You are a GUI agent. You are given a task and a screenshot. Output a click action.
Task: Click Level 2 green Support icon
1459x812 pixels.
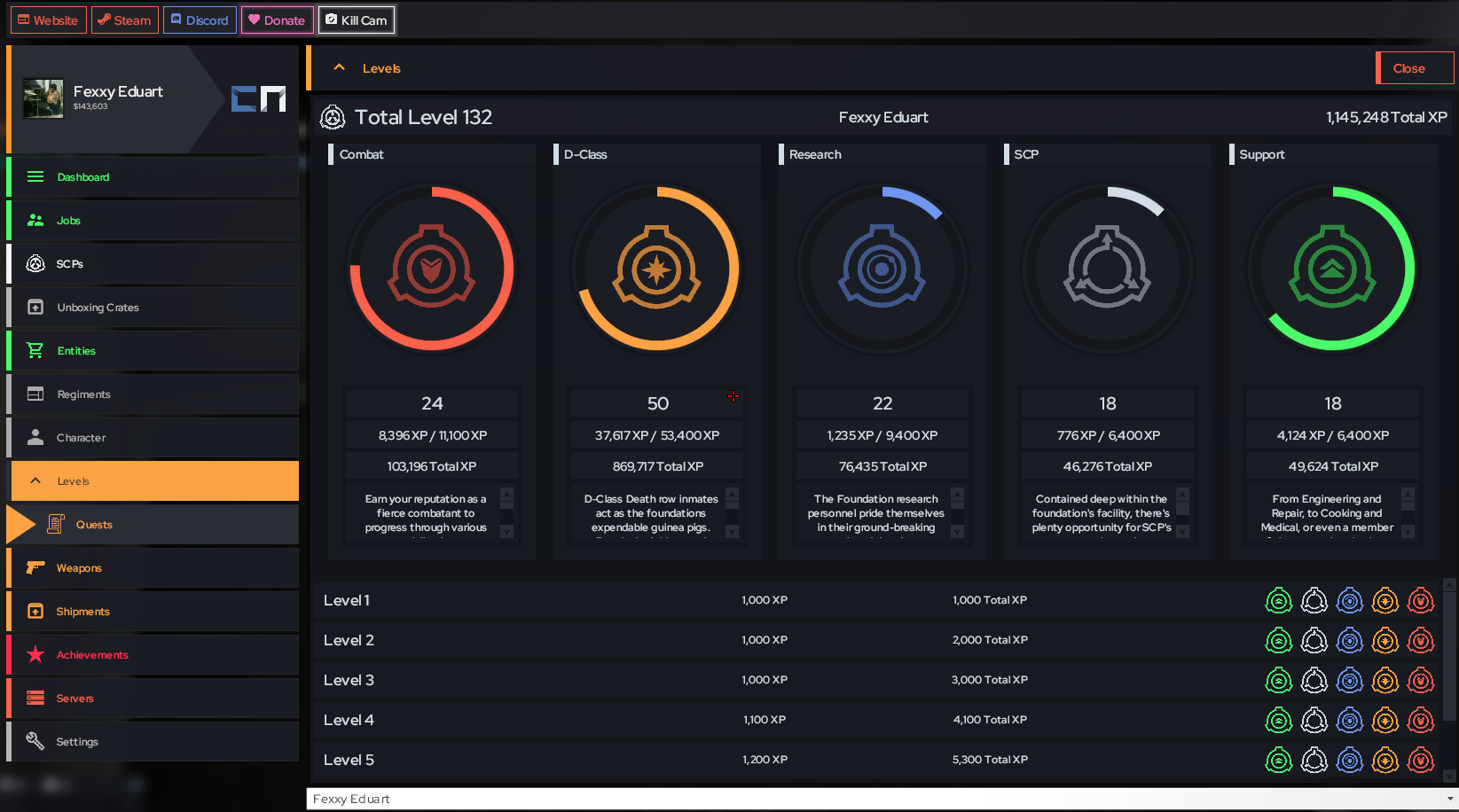tap(1279, 641)
